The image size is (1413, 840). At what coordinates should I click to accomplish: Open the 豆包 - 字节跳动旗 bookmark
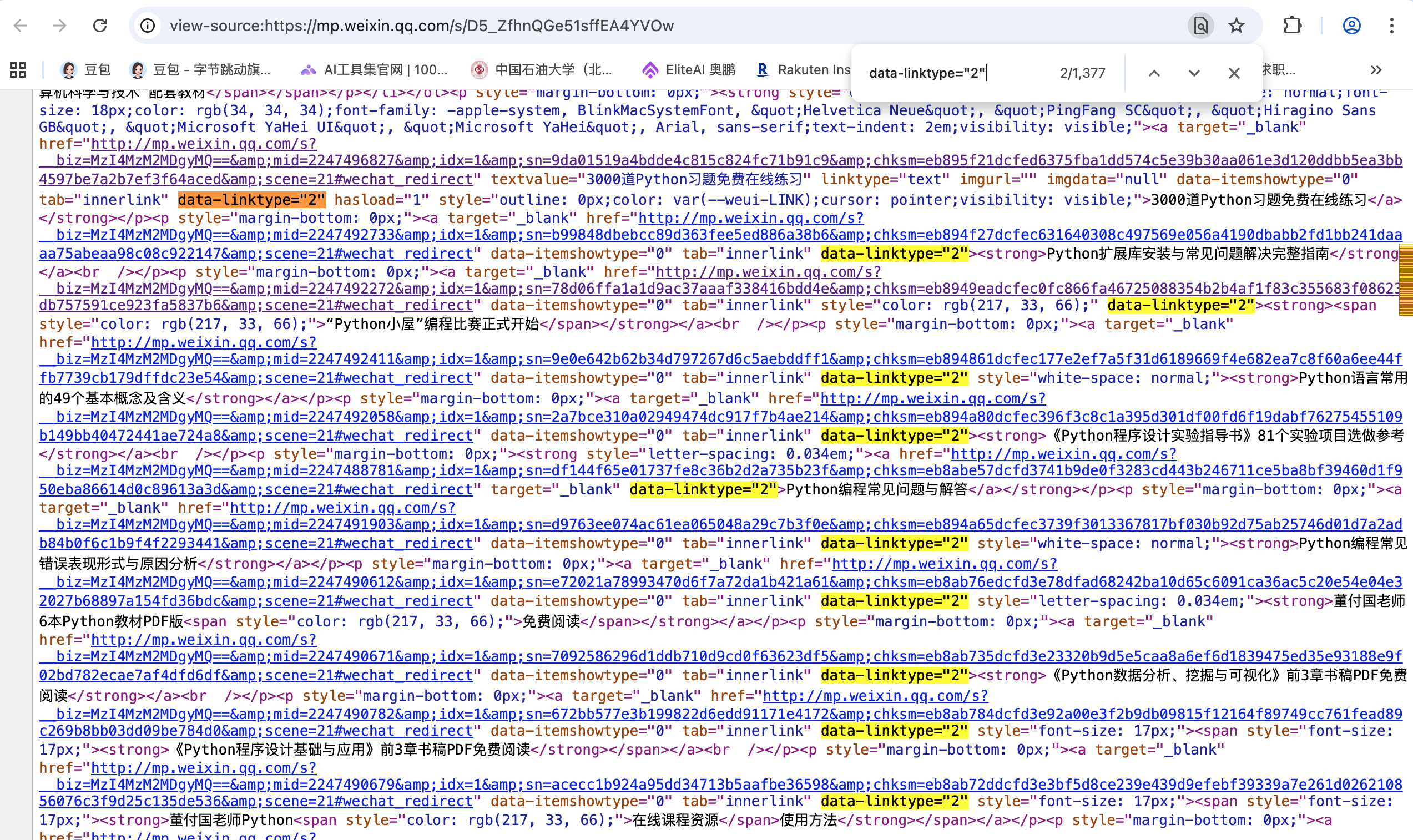tap(200, 69)
